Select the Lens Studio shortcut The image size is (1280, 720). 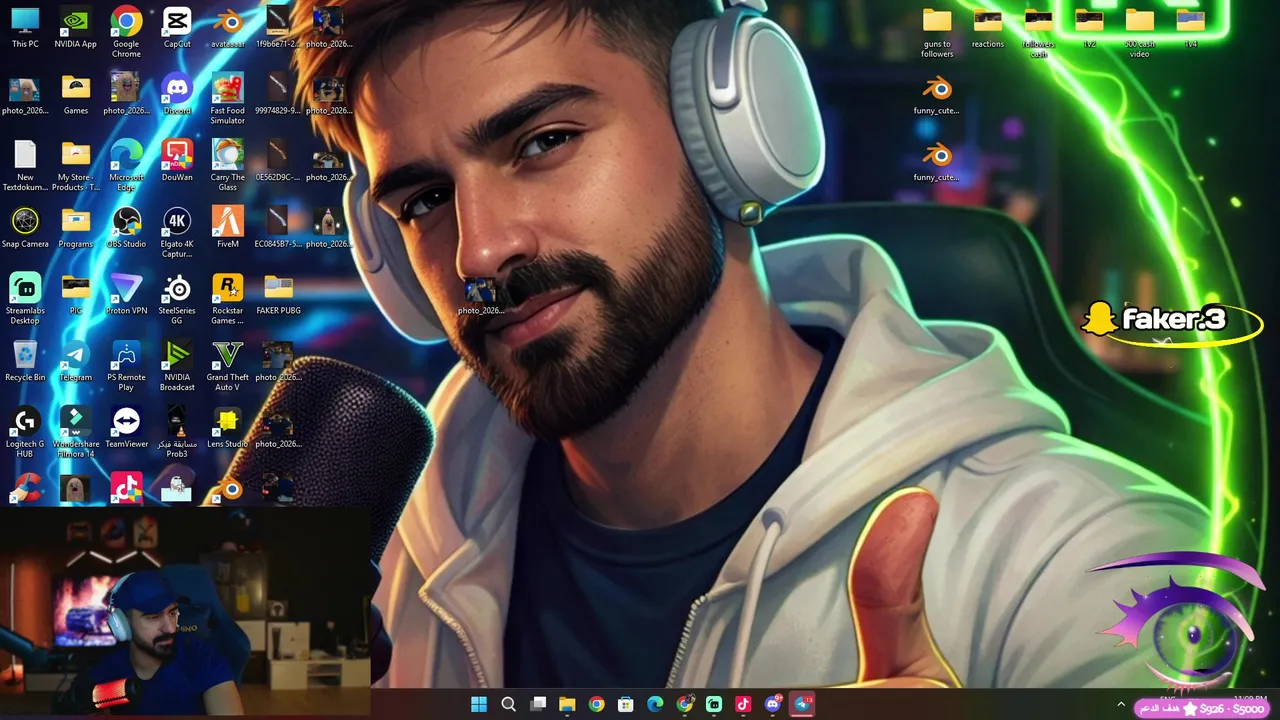click(228, 428)
